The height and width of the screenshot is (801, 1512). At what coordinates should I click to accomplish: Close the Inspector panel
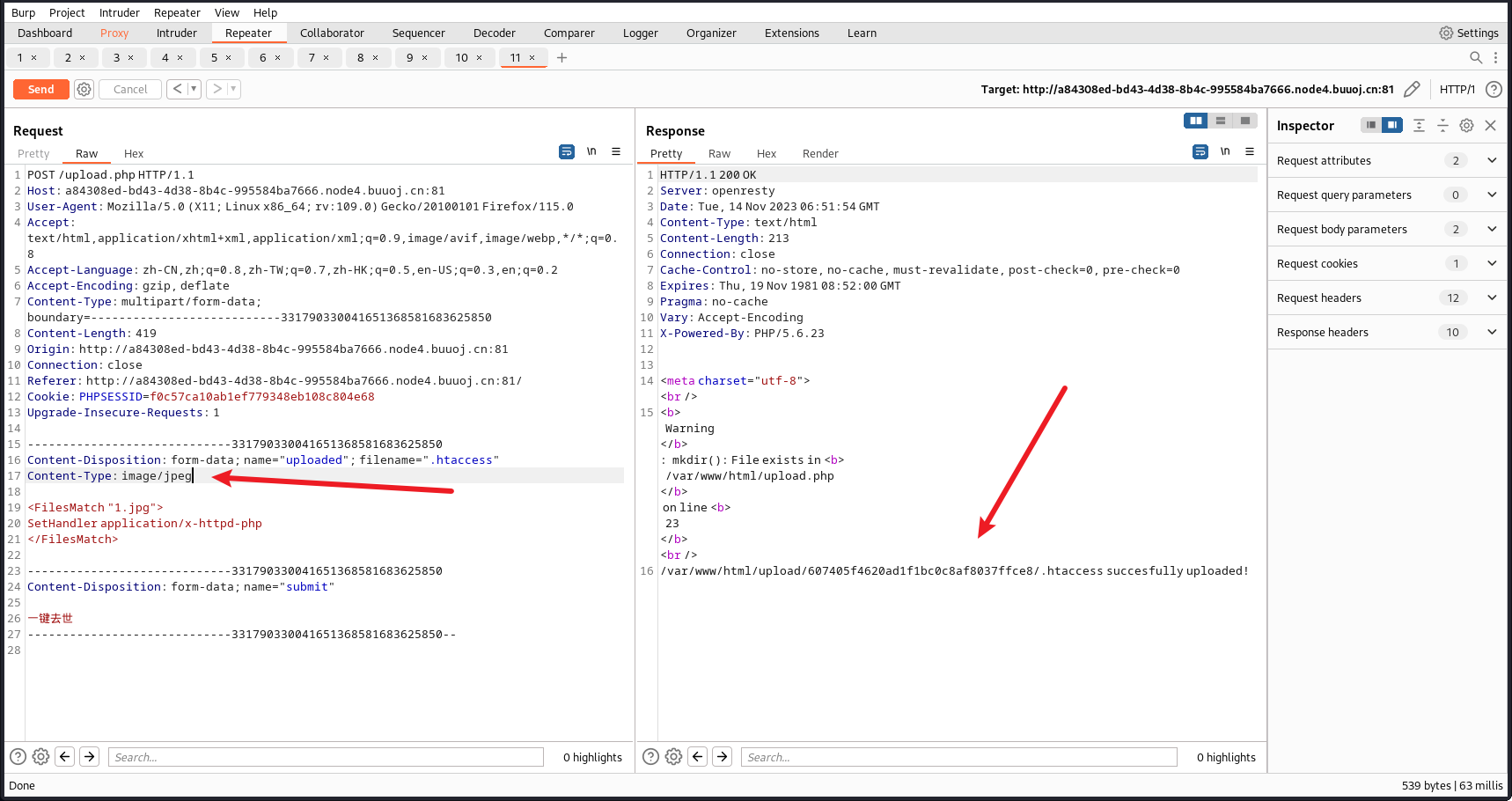click(1490, 125)
